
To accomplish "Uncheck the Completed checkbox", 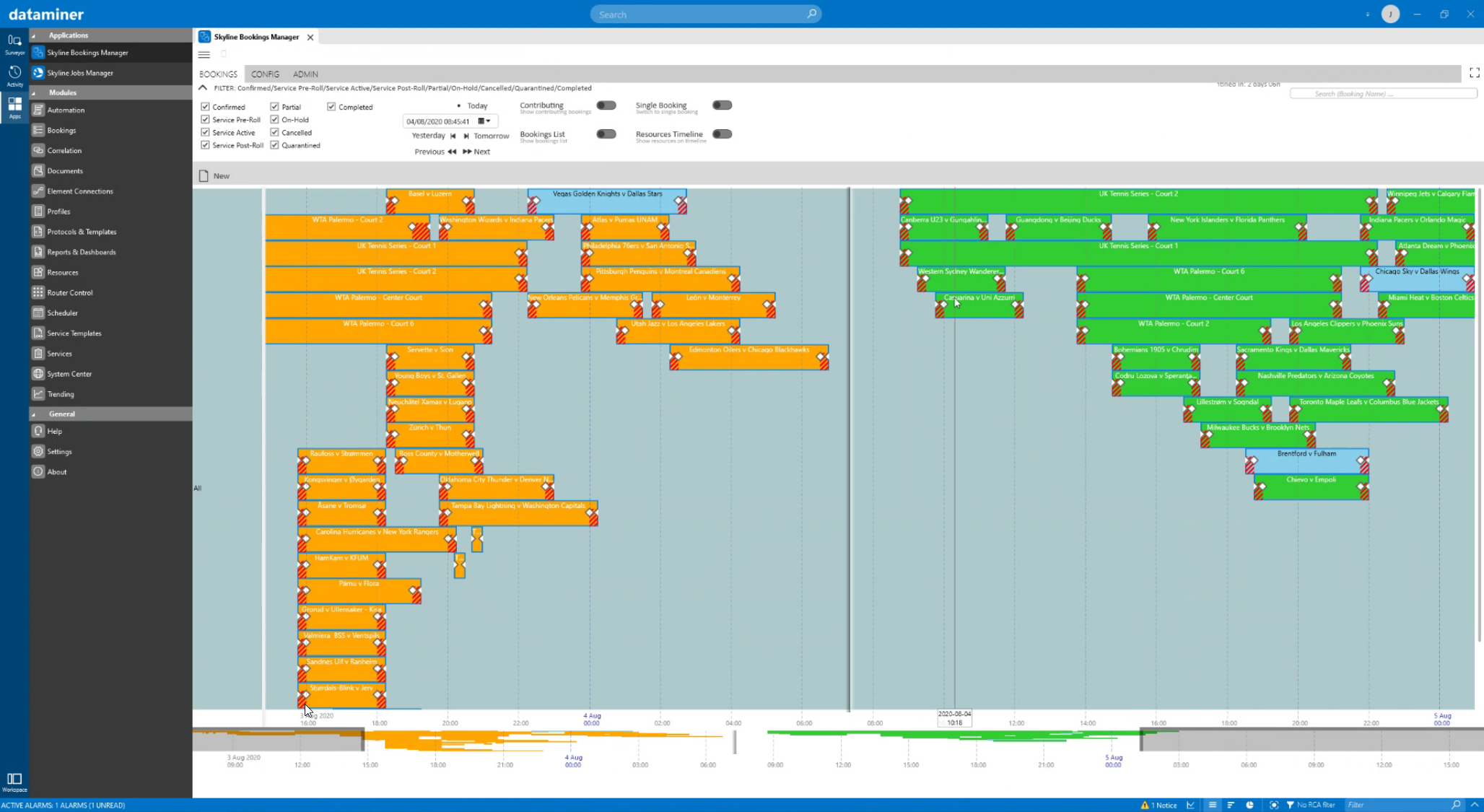I will 331,106.
